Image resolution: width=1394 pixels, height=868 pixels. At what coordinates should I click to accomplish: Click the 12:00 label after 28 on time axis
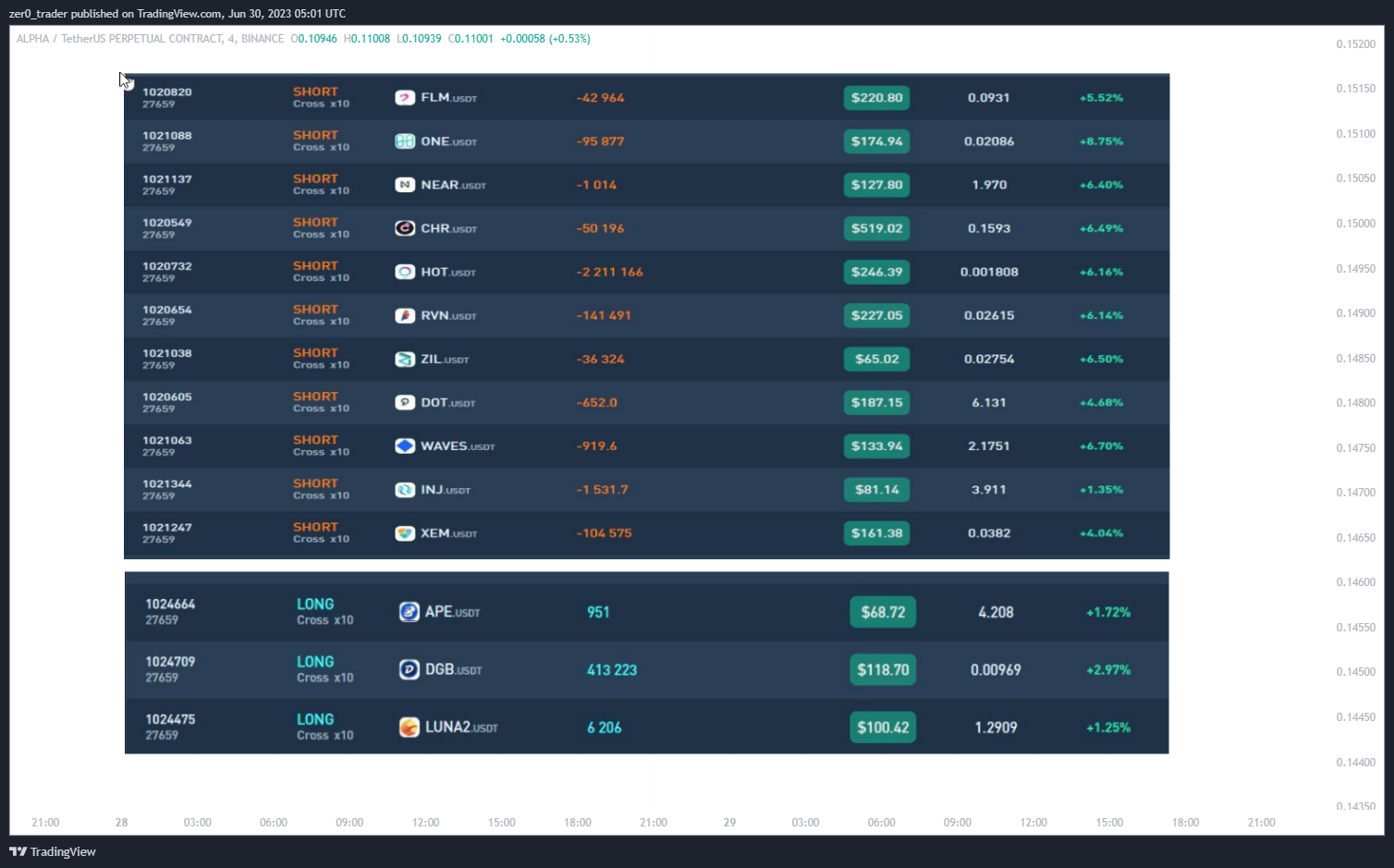pyautogui.click(x=425, y=823)
